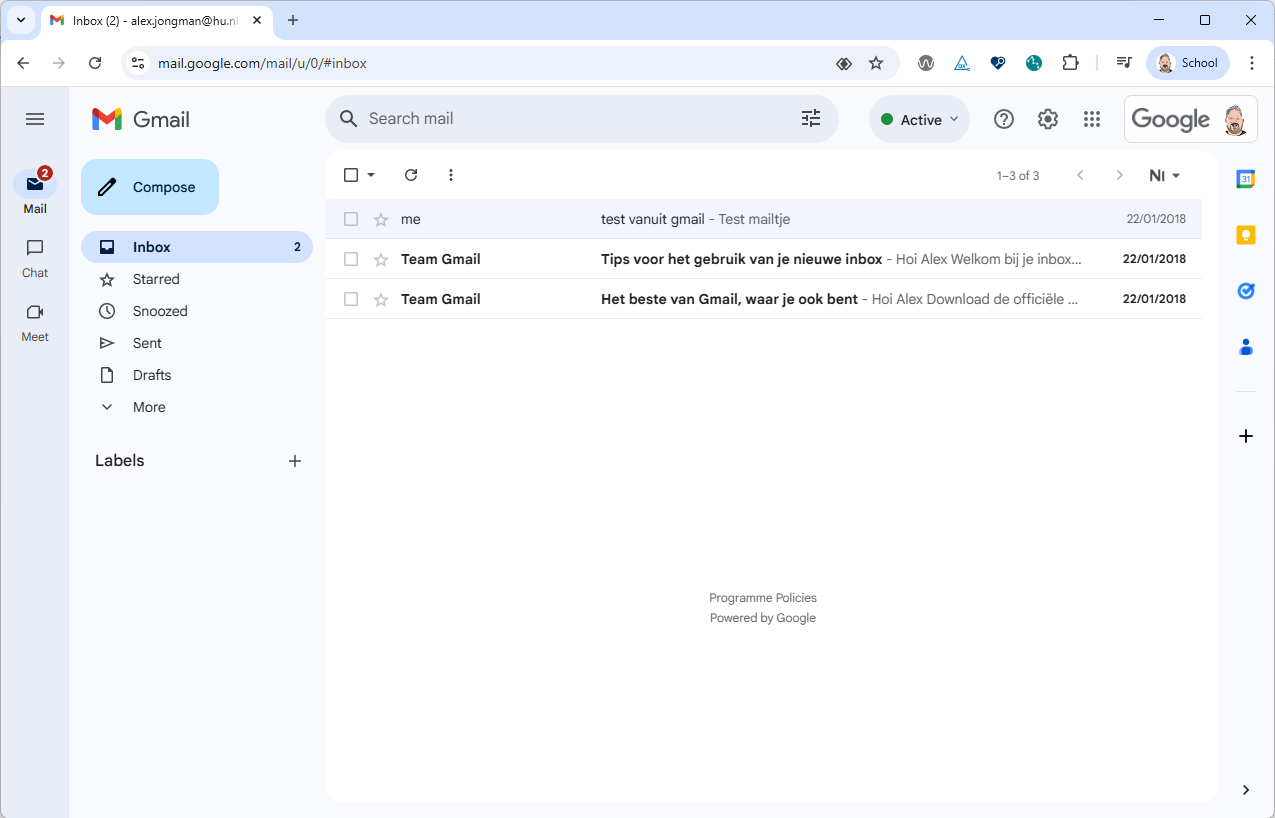Go to the Meet section
The height and width of the screenshot is (818, 1275).
coord(34,322)
